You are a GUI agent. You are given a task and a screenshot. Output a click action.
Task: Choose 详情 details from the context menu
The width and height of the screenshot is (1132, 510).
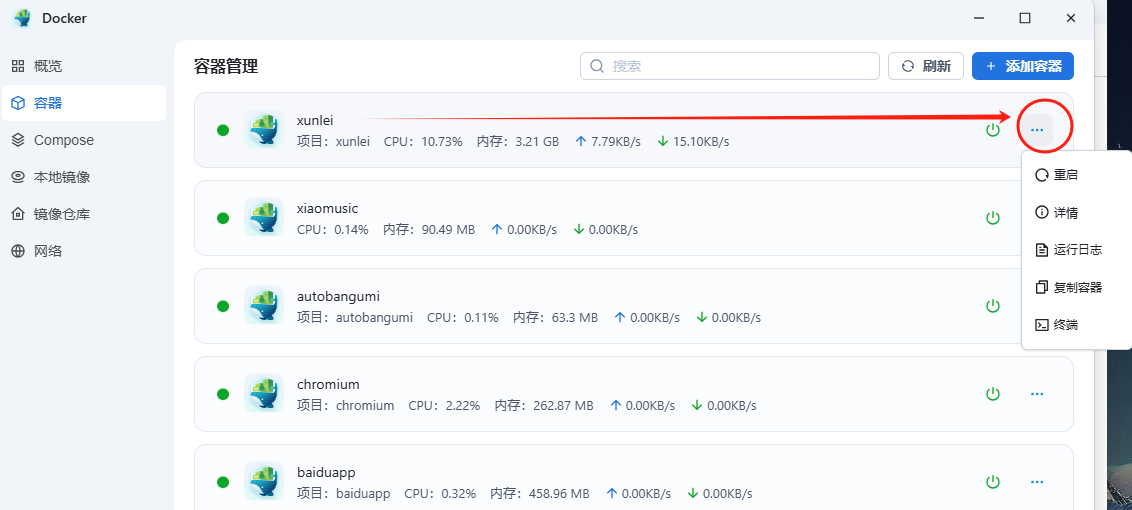[x=1076, y=212]
